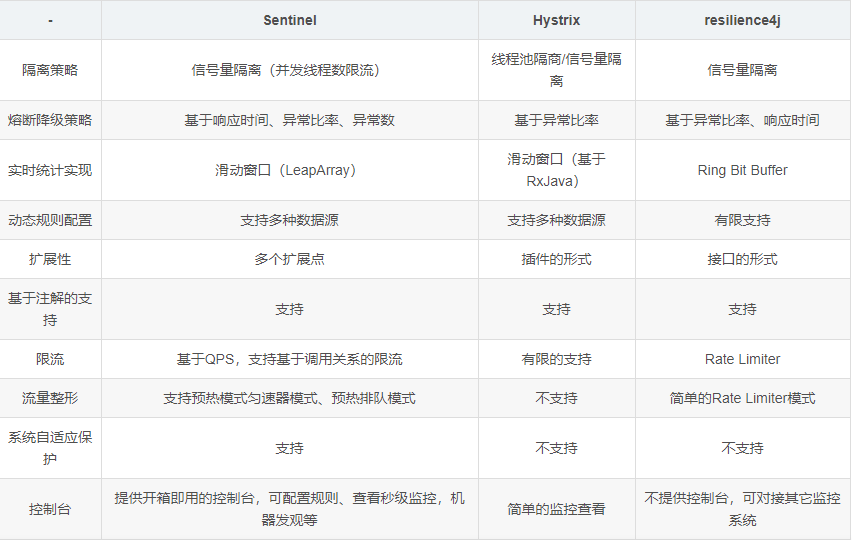Viewport: 852px width, 540px height.
Task: Select the Rate Limiter cell in the 限流 row
Action: coord(742,359)
